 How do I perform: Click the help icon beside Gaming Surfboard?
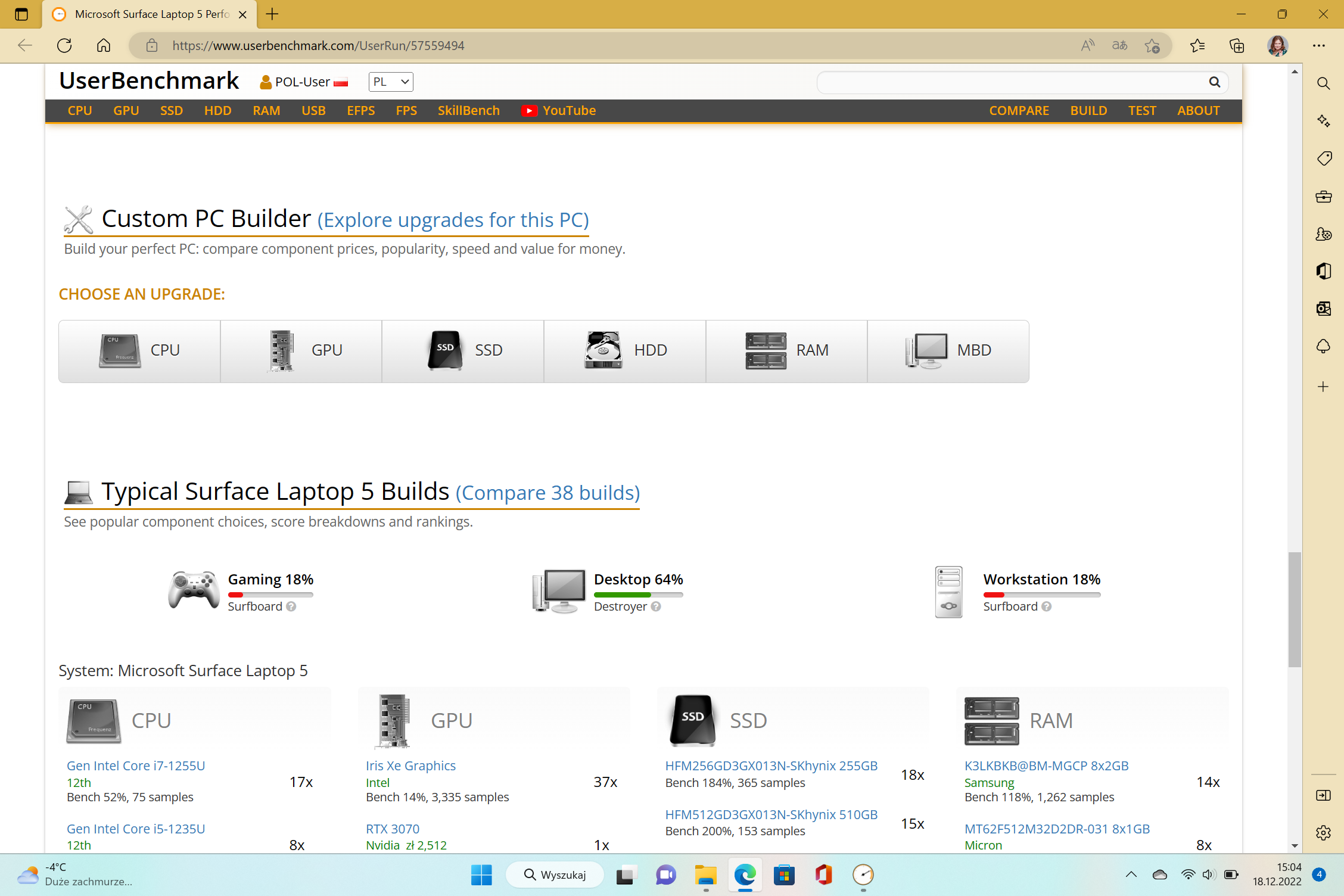[291, 606]
